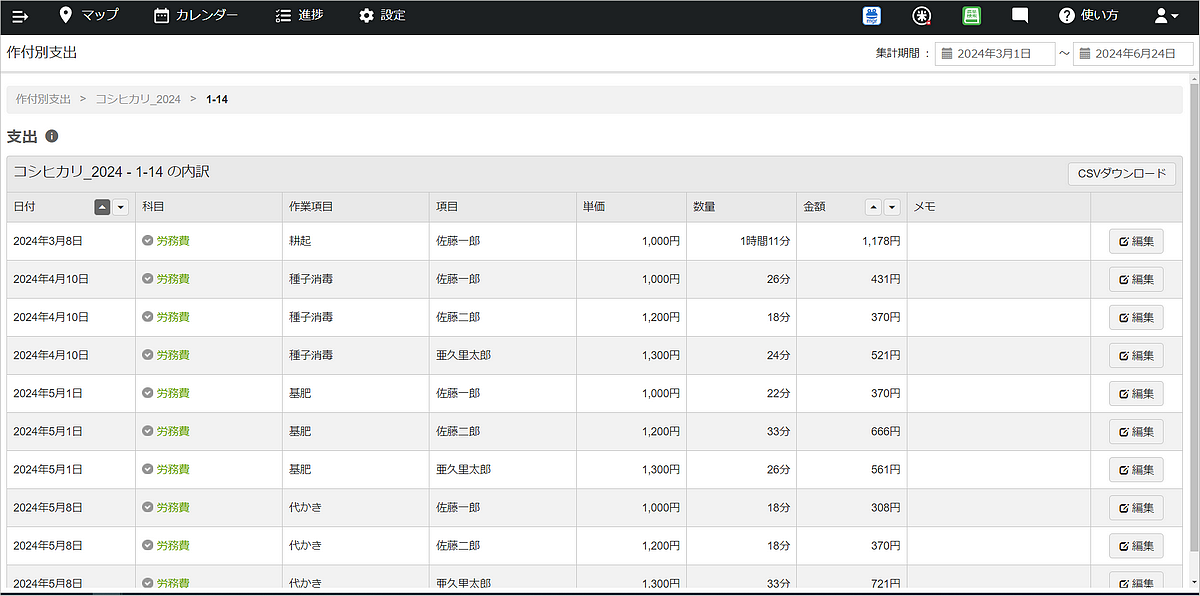Click the green pesticide search book icon
This screenshot has height=596, width=1200.
(x=970, y=16)
